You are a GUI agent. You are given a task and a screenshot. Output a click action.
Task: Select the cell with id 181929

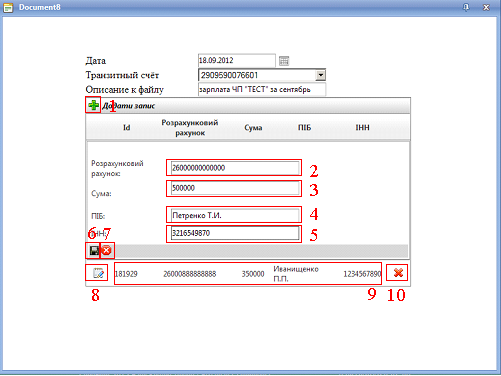point(126,274)
